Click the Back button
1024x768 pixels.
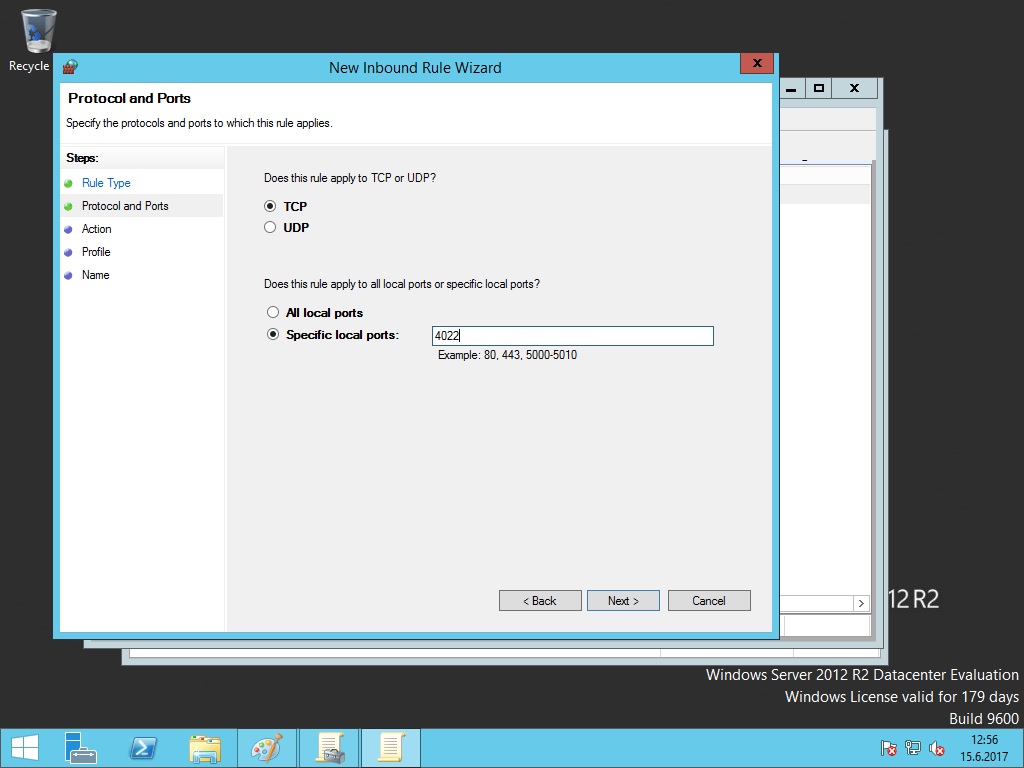(540, 600)
